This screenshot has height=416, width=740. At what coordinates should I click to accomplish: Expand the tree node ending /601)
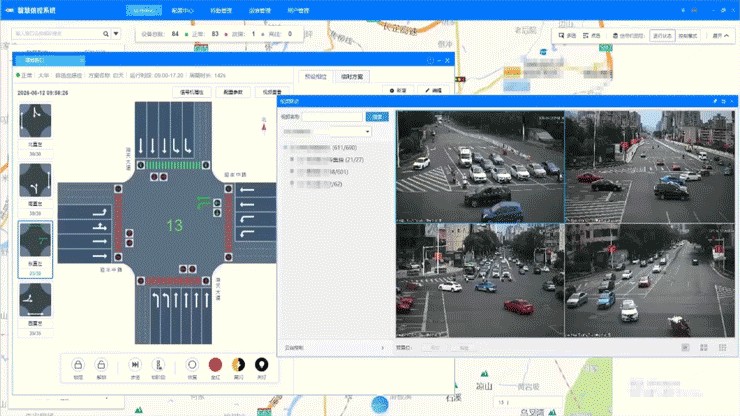tap(292, 172)
